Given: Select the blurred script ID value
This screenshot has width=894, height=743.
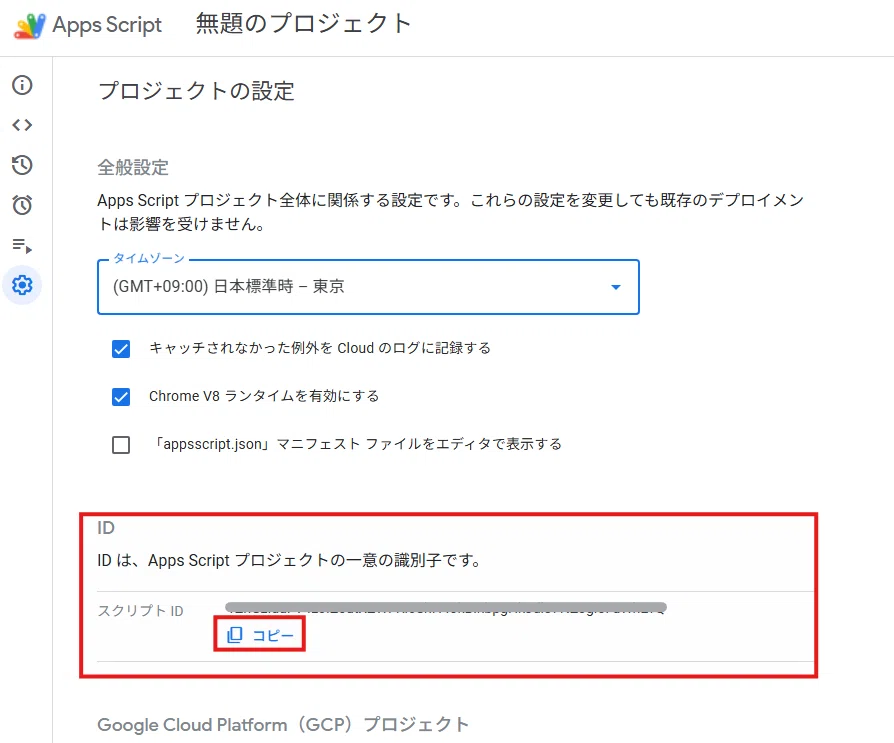Looking at the screenshot, I should click(446, 608).
